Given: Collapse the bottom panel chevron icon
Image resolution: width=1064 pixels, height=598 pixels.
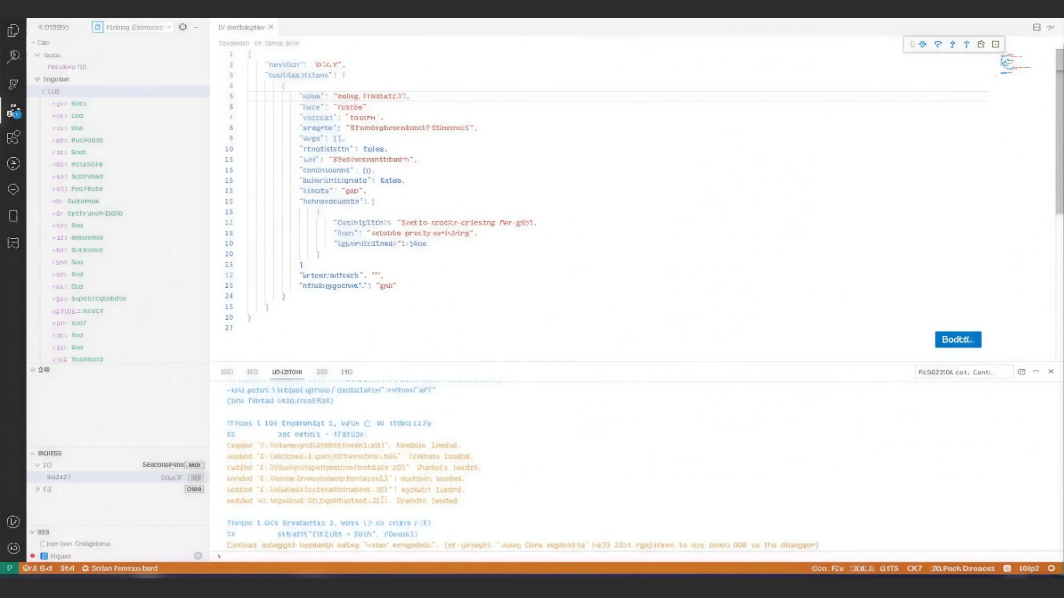Looking at the screenshot, I should pos(1036,372).
